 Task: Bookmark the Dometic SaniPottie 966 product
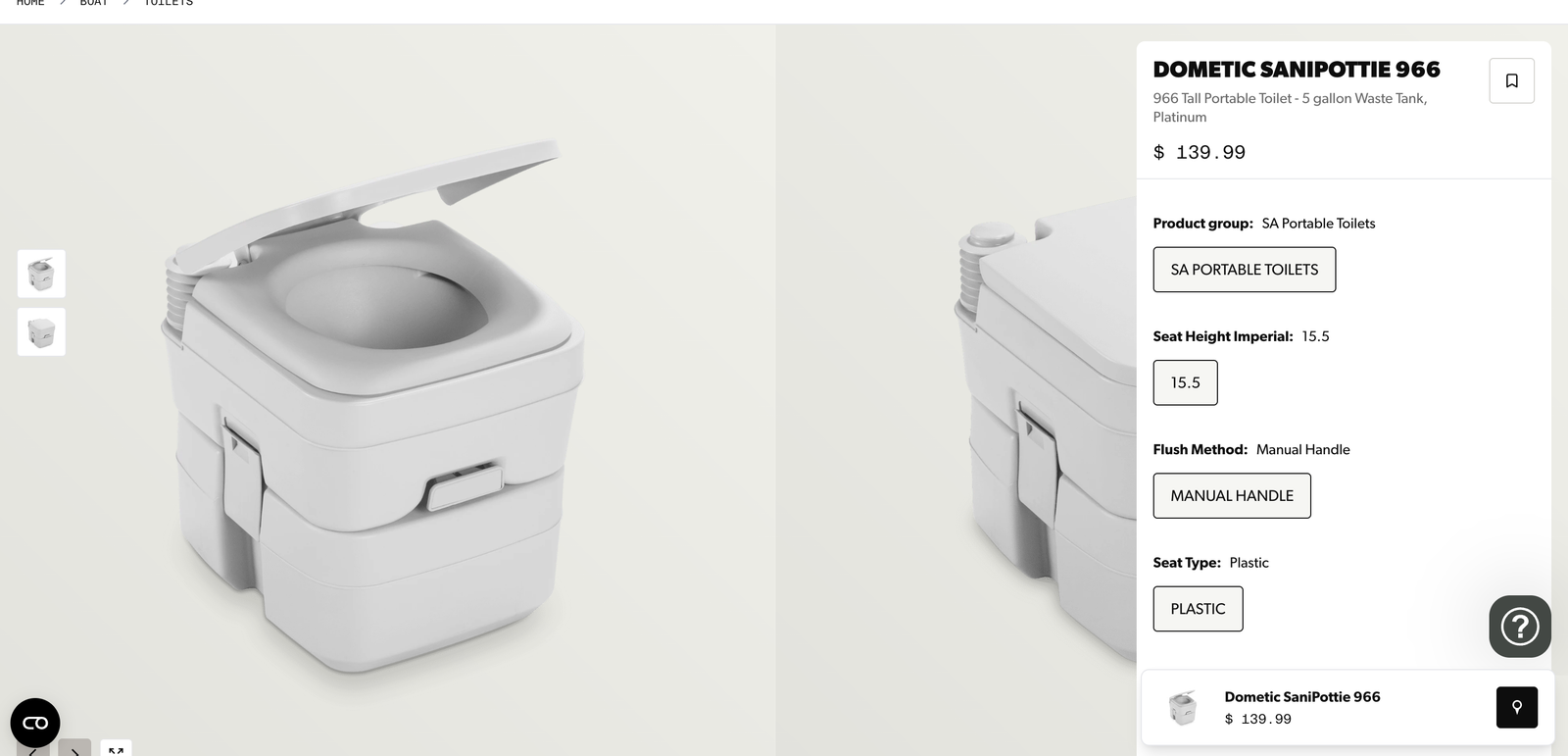click(1511, 80)
